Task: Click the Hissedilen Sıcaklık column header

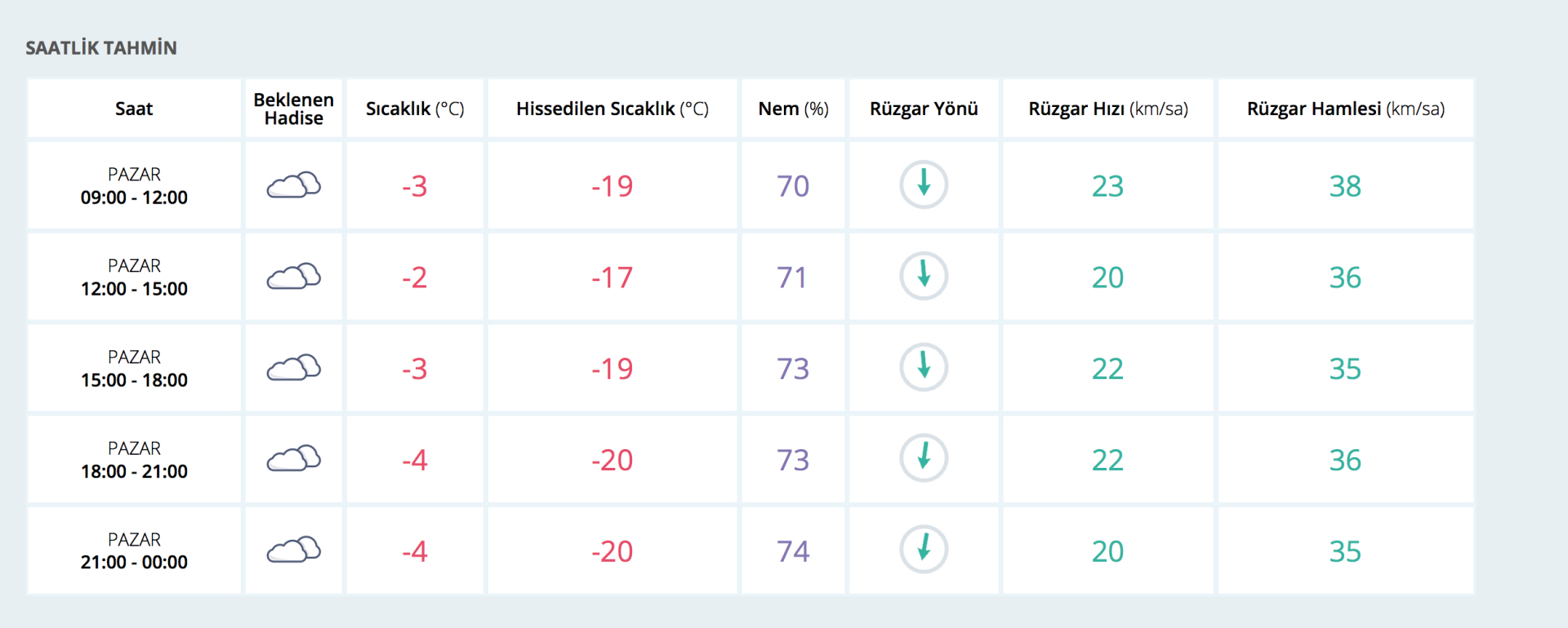Action: point(612,109)
